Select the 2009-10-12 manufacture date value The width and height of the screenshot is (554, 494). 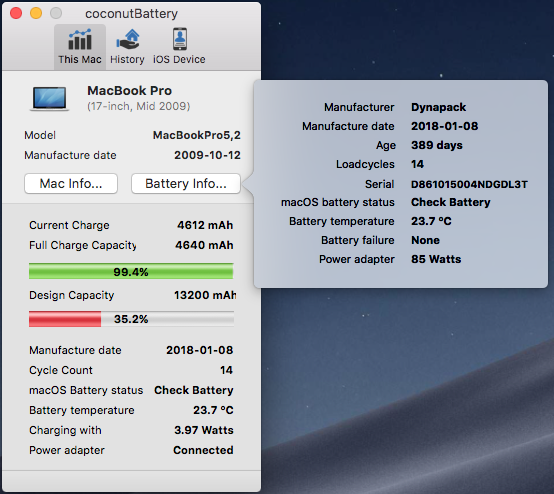pyautogui.click(x=207, y=155)
